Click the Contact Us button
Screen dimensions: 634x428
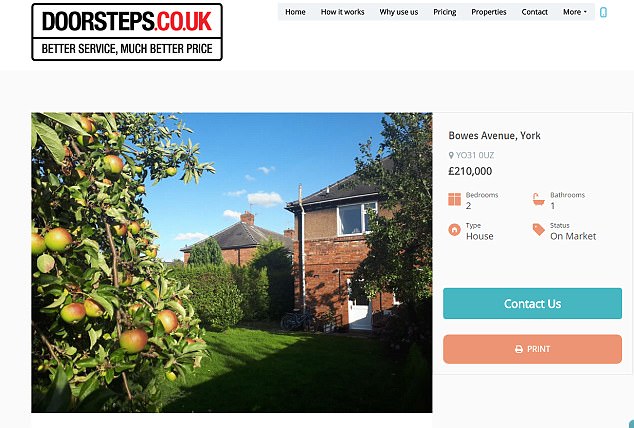click(x=533, y=304)
